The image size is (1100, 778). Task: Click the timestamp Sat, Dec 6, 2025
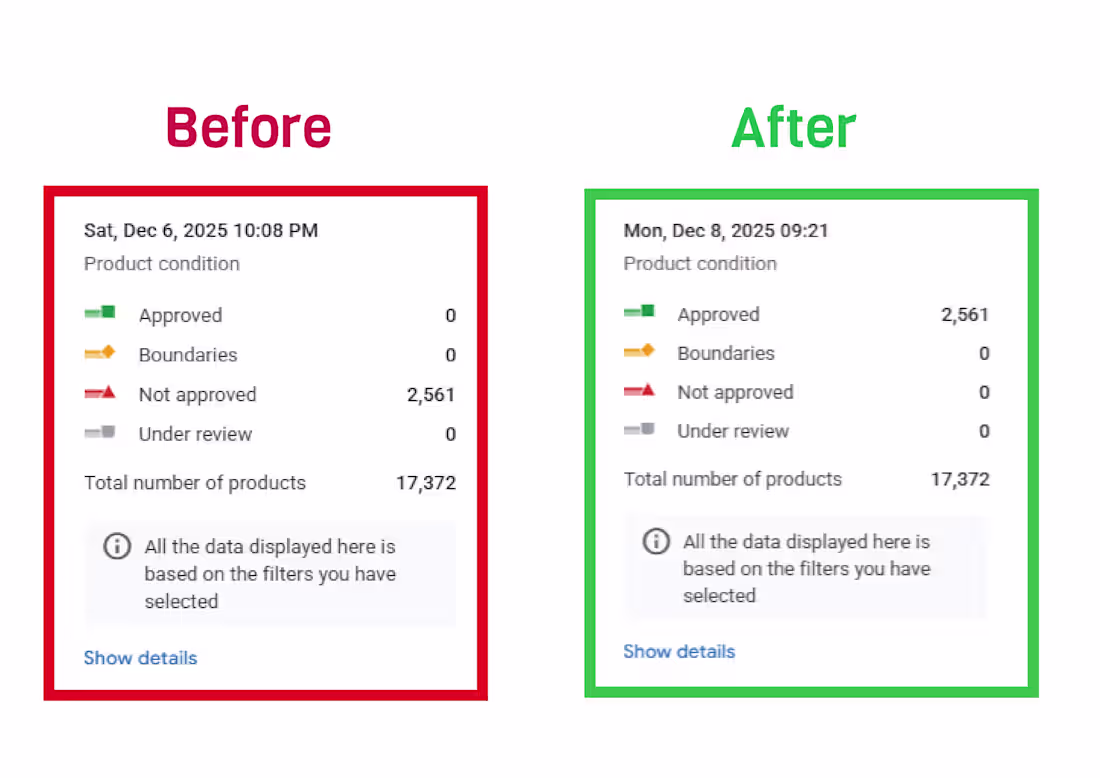200,230
